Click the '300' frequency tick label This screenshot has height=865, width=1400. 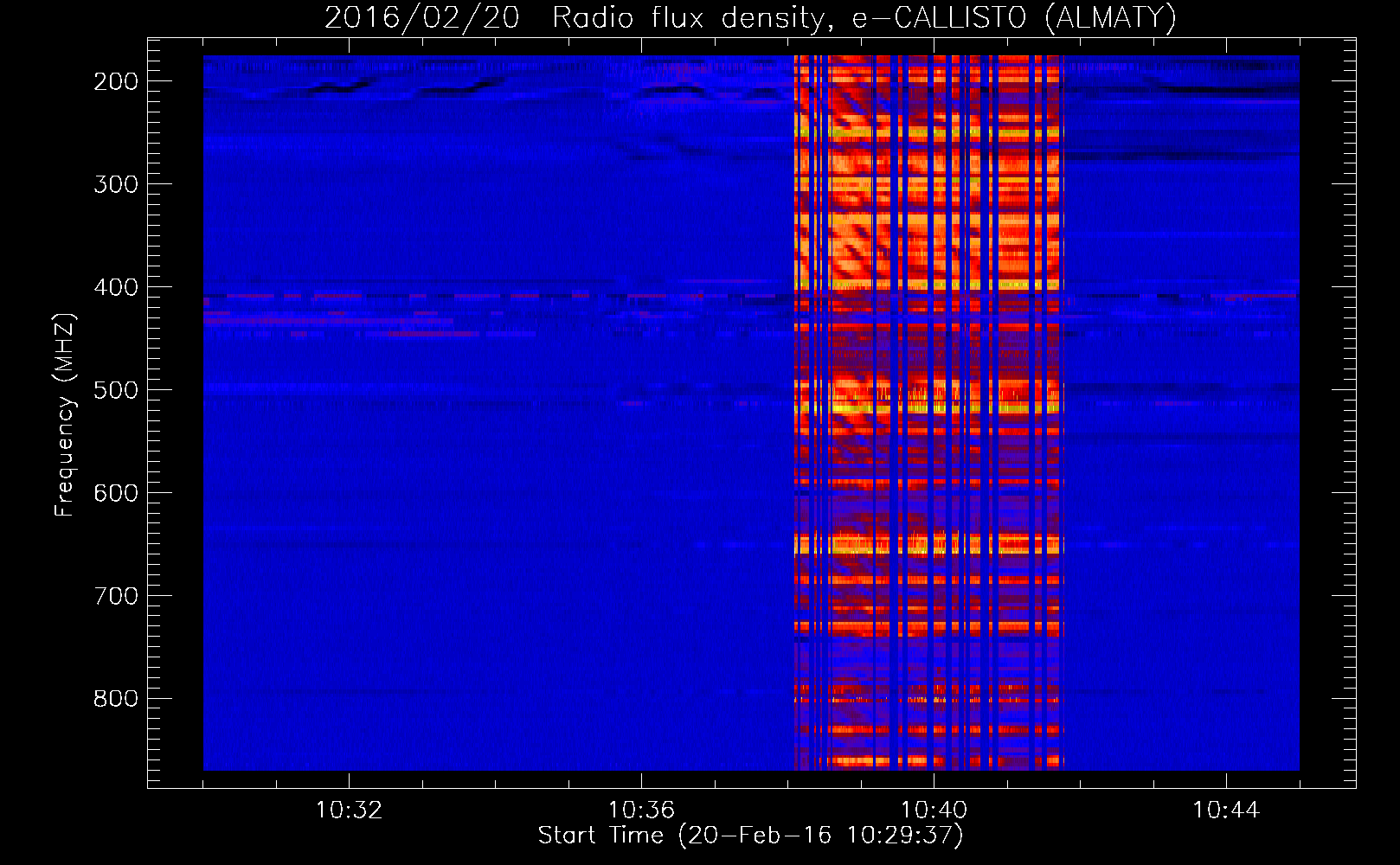pos(116,184)
